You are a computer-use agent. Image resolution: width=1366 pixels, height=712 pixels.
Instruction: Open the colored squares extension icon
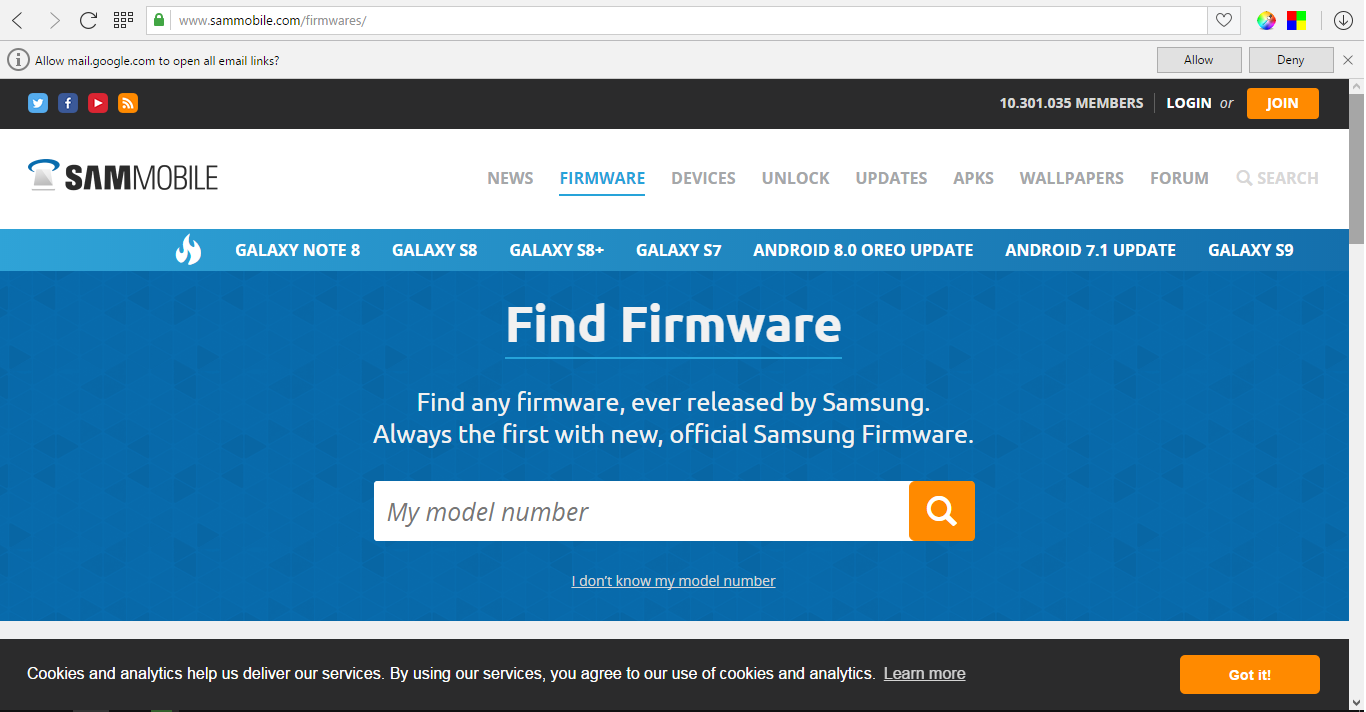point(1296,20)
